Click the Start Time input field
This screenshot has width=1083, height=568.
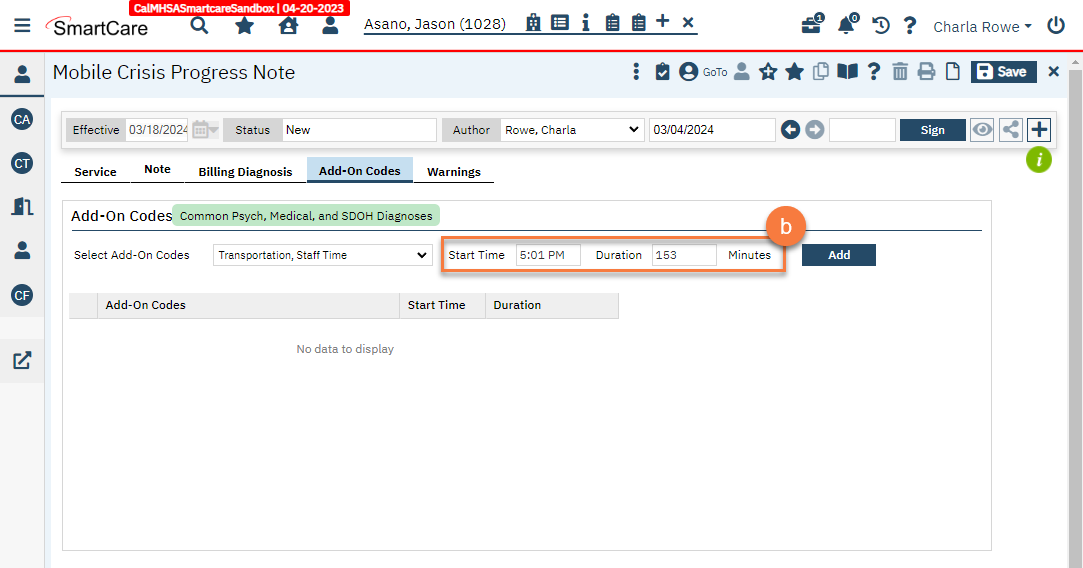(548, 255)
